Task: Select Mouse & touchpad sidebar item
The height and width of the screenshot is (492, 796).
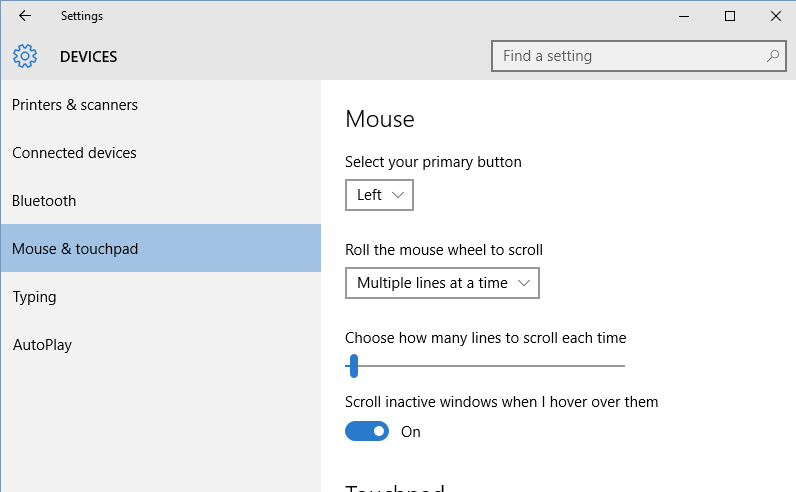Action: pyautogui.click(x=75, y=249)
